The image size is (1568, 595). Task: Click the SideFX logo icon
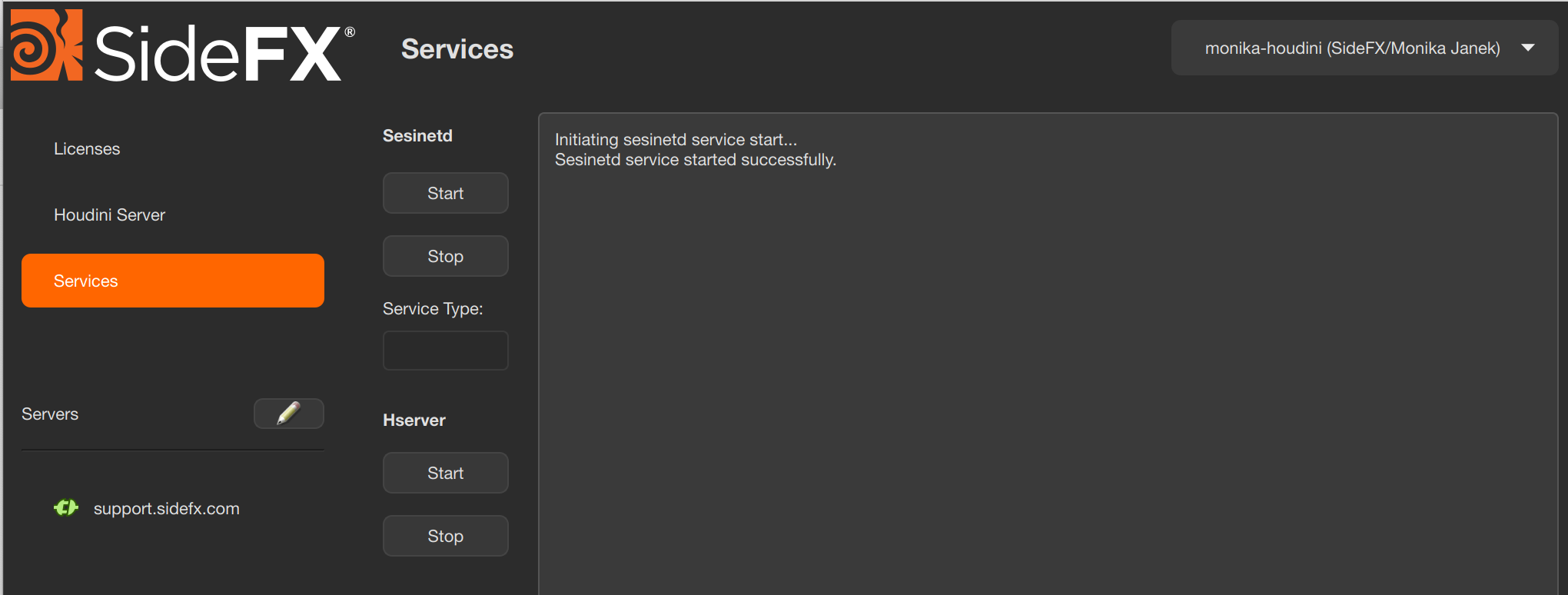coord(46,46)
